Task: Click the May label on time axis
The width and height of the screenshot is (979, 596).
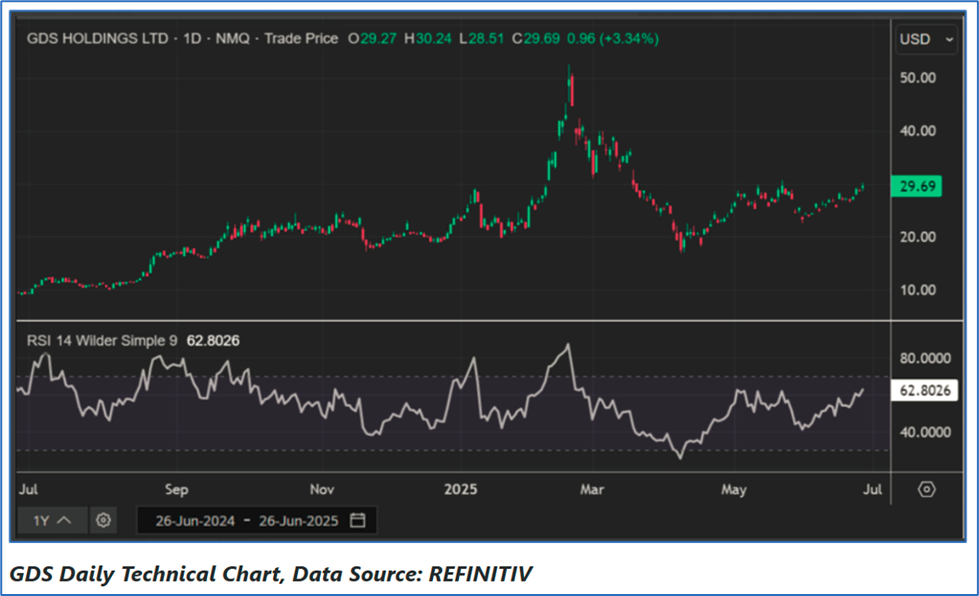Action: [735, 490]
